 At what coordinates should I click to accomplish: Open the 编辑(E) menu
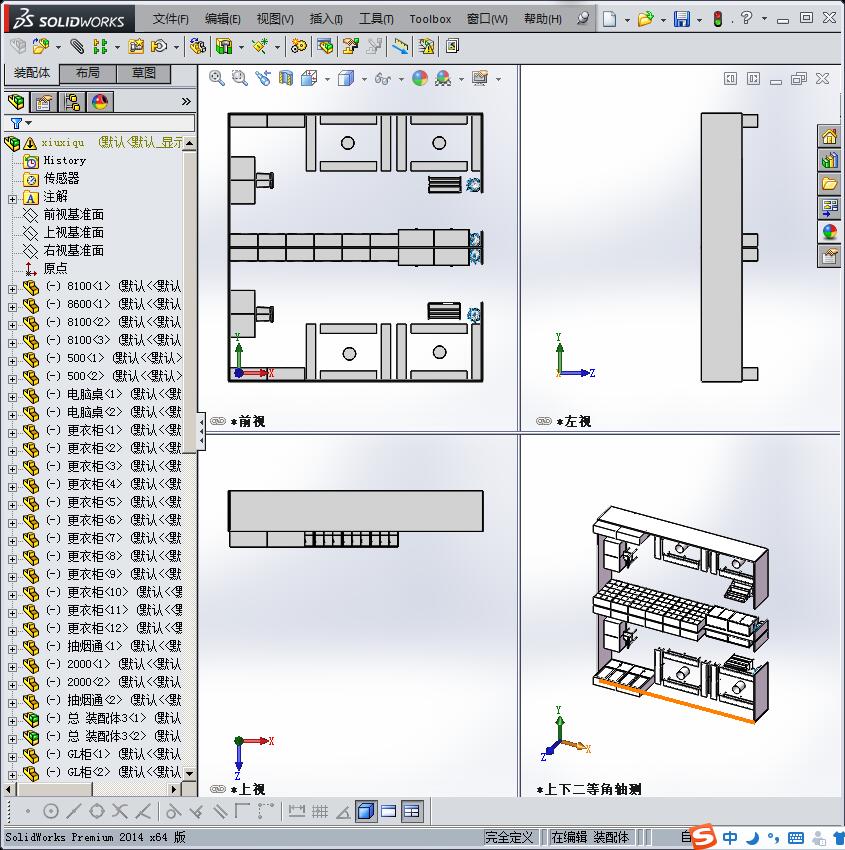click(222, 19)
